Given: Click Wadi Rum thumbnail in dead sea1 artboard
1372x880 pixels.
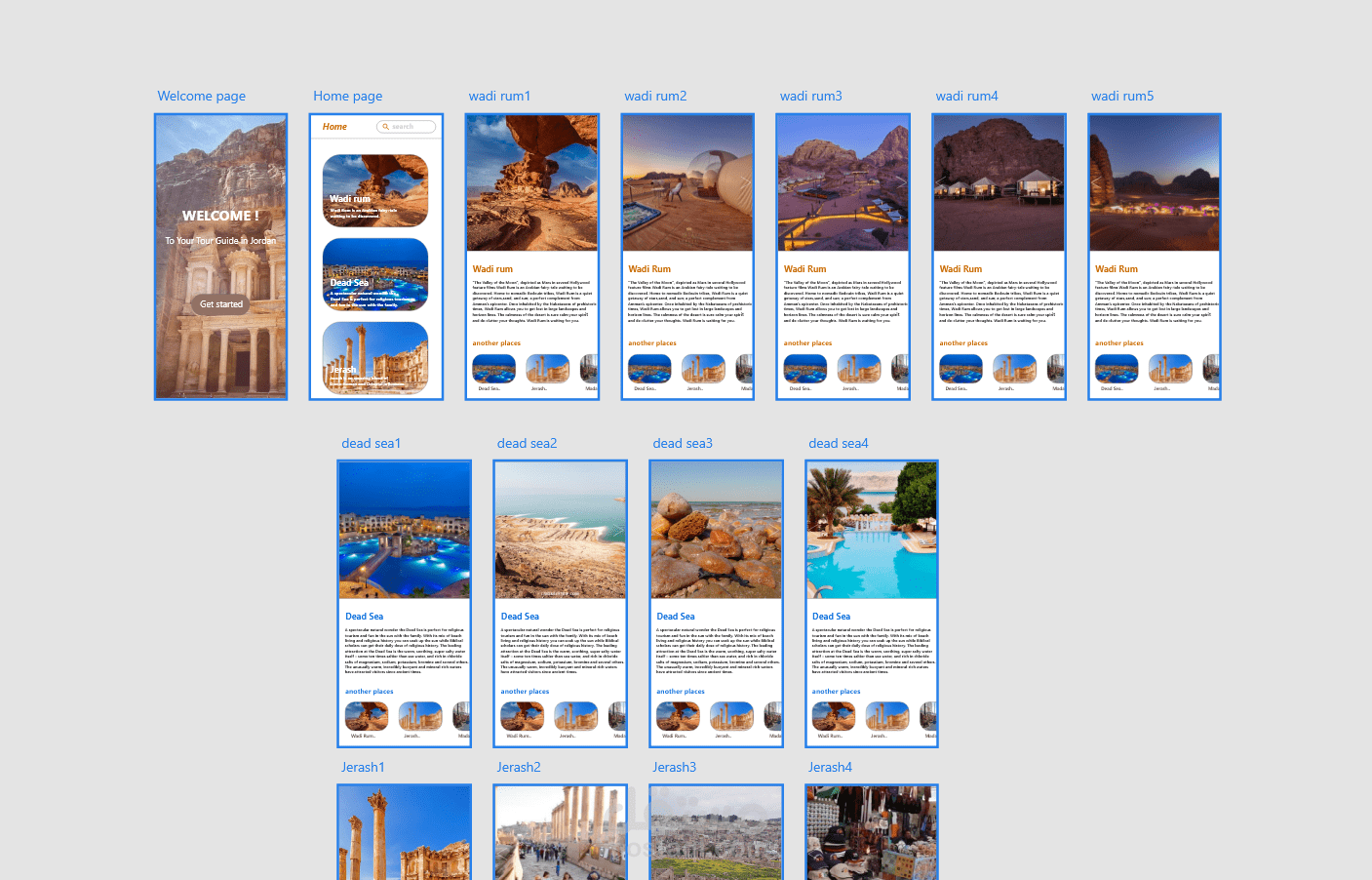Looking at the screenshot, I should (x=367, y=716).
